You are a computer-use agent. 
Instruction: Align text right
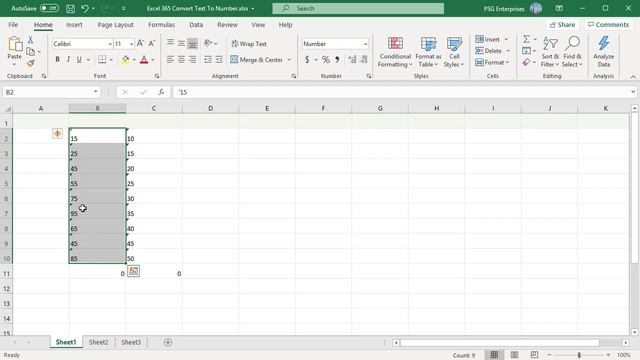pos(192,60)
